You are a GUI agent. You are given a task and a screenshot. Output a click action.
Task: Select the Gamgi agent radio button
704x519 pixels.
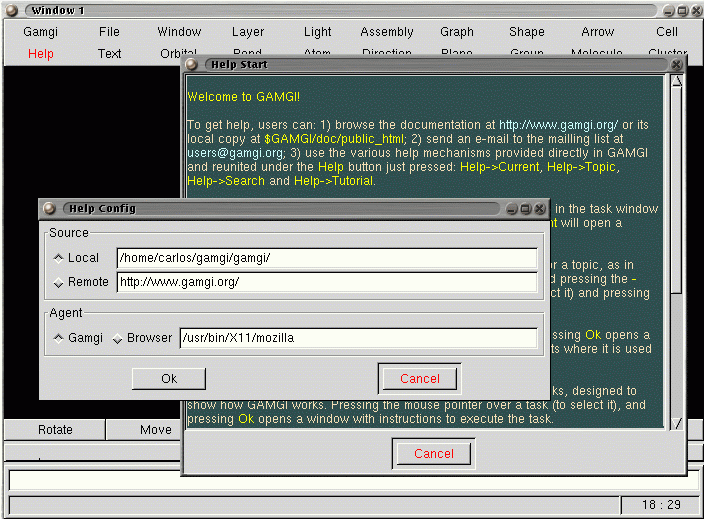tap(58, 338)
